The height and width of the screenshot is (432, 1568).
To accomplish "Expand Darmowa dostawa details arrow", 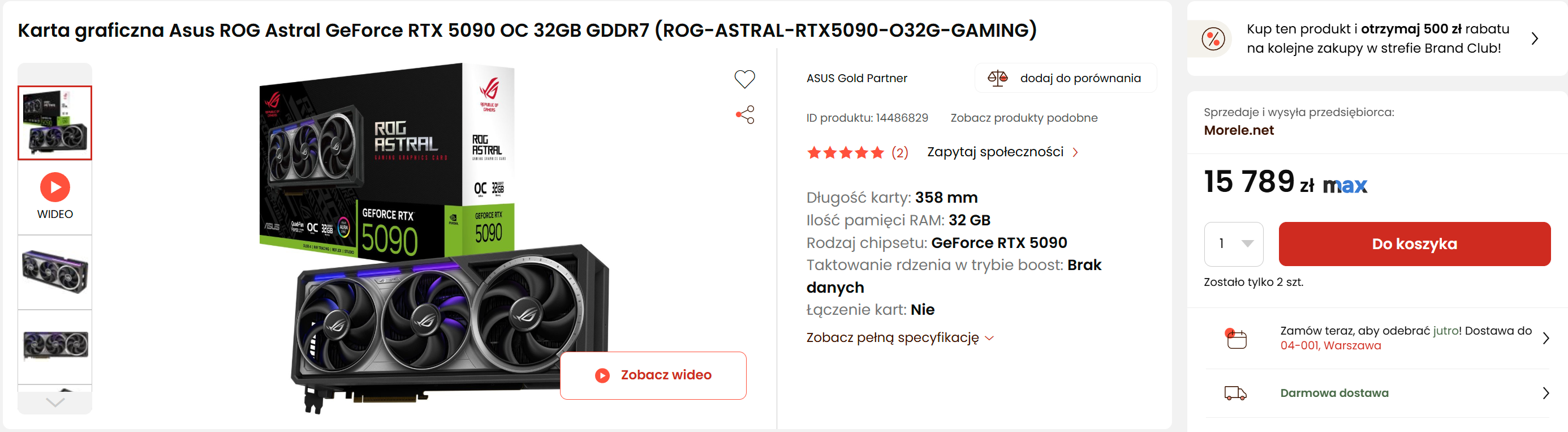I will [1545, 393].
